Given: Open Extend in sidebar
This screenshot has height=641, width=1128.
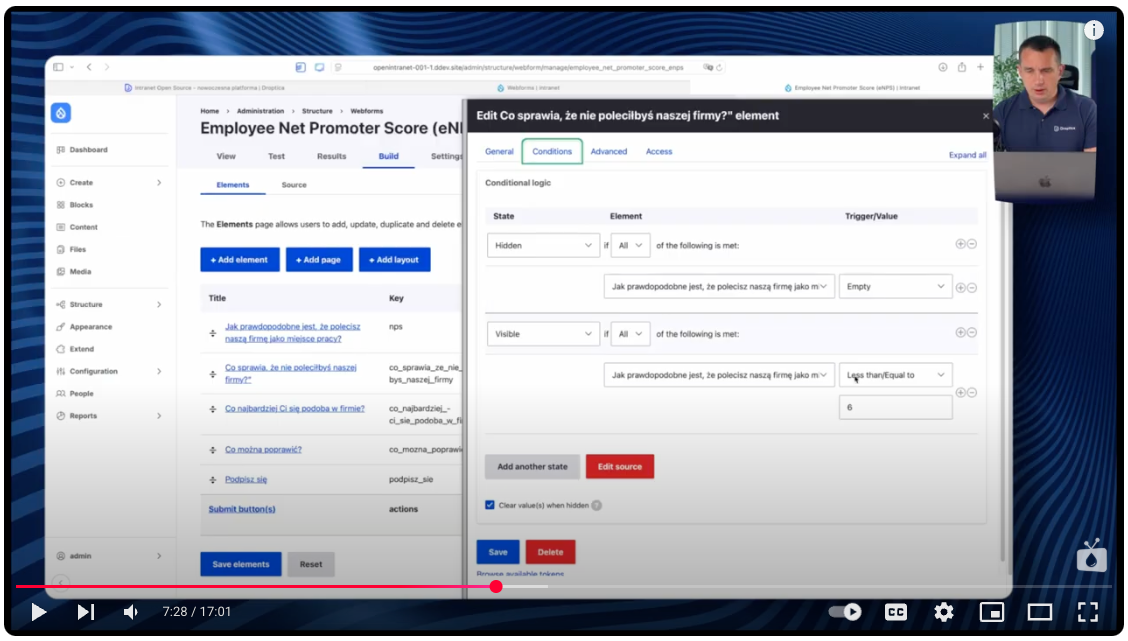Looking at the screenshot, I should [x=82, y=349].
